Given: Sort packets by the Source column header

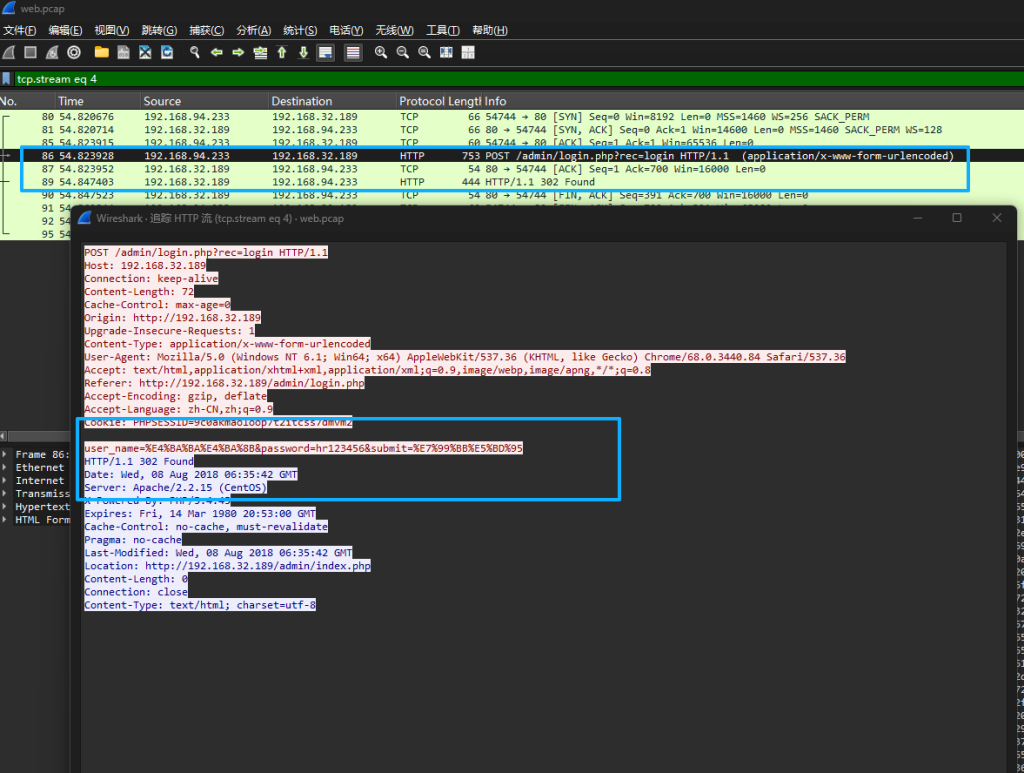Looking at the screenshot, I should click(163, 101).
